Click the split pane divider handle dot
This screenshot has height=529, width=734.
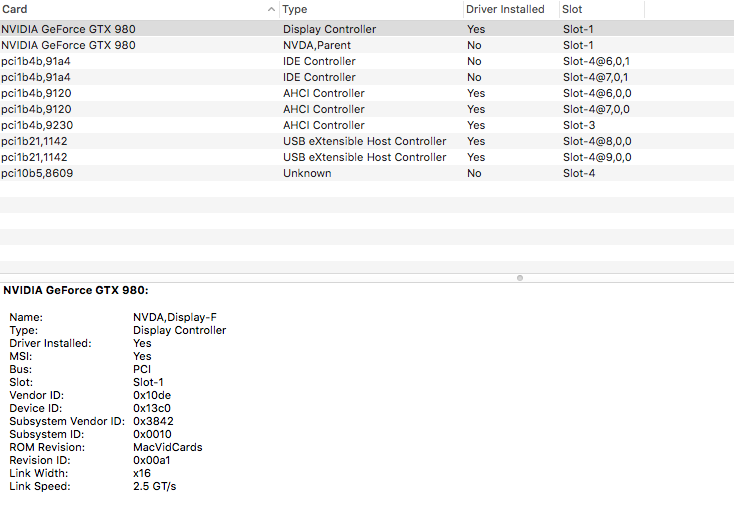pyautogui.click(x=520, y=278)
